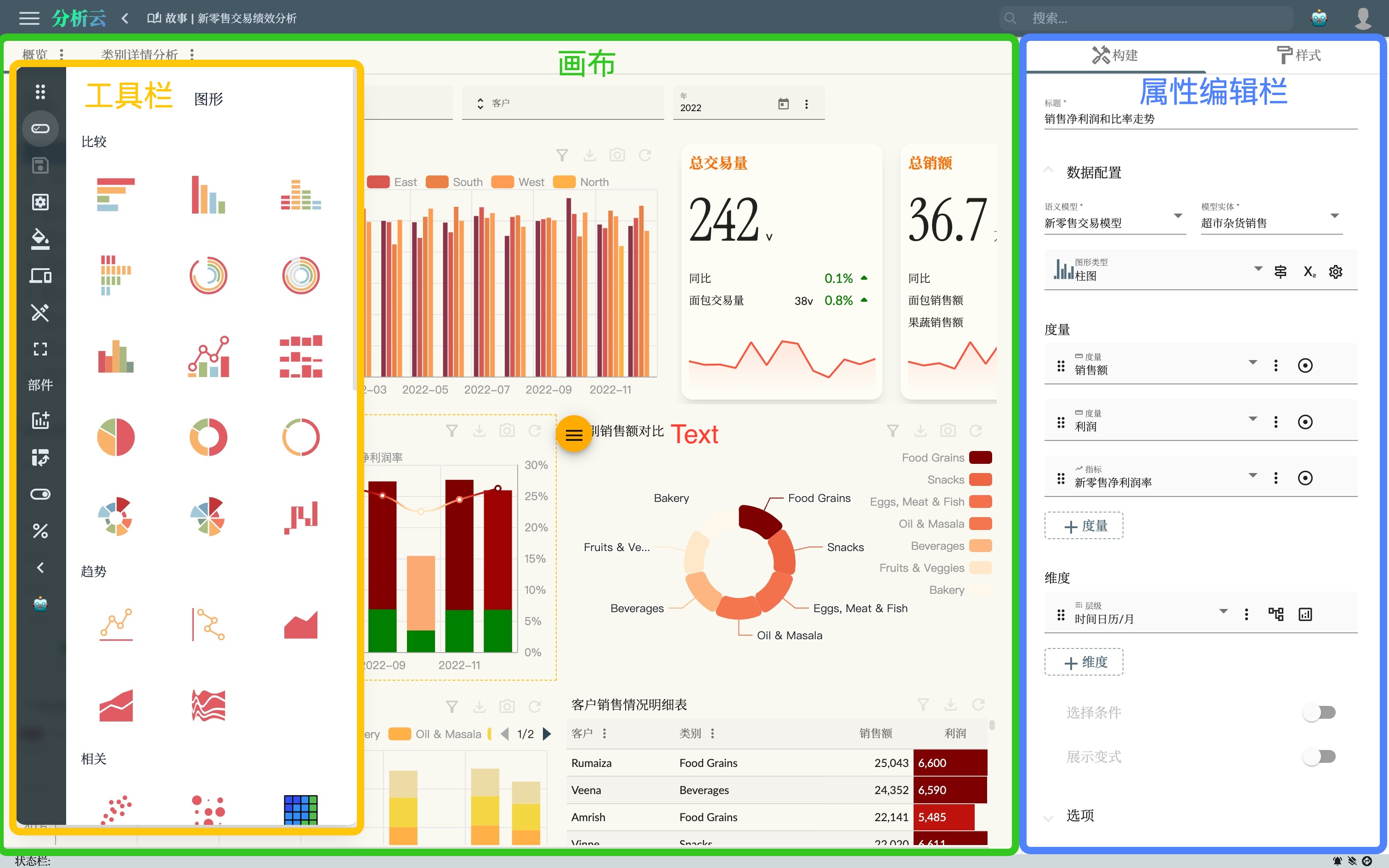Image resolution: width=1389 pixels, height=868 pixels.
Task: Select the waterfall chart type
Action: (301, 517)
